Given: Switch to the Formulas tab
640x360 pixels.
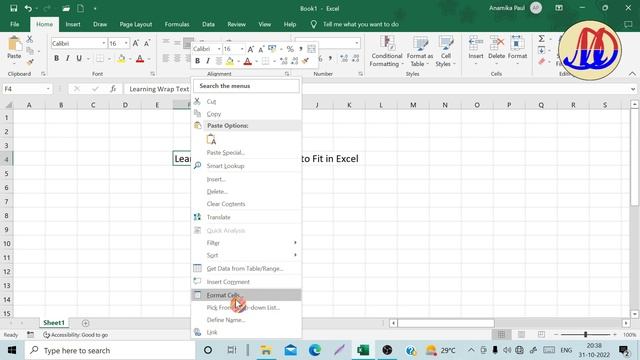Looking at the screenshot, I should [x=177, y=24].
